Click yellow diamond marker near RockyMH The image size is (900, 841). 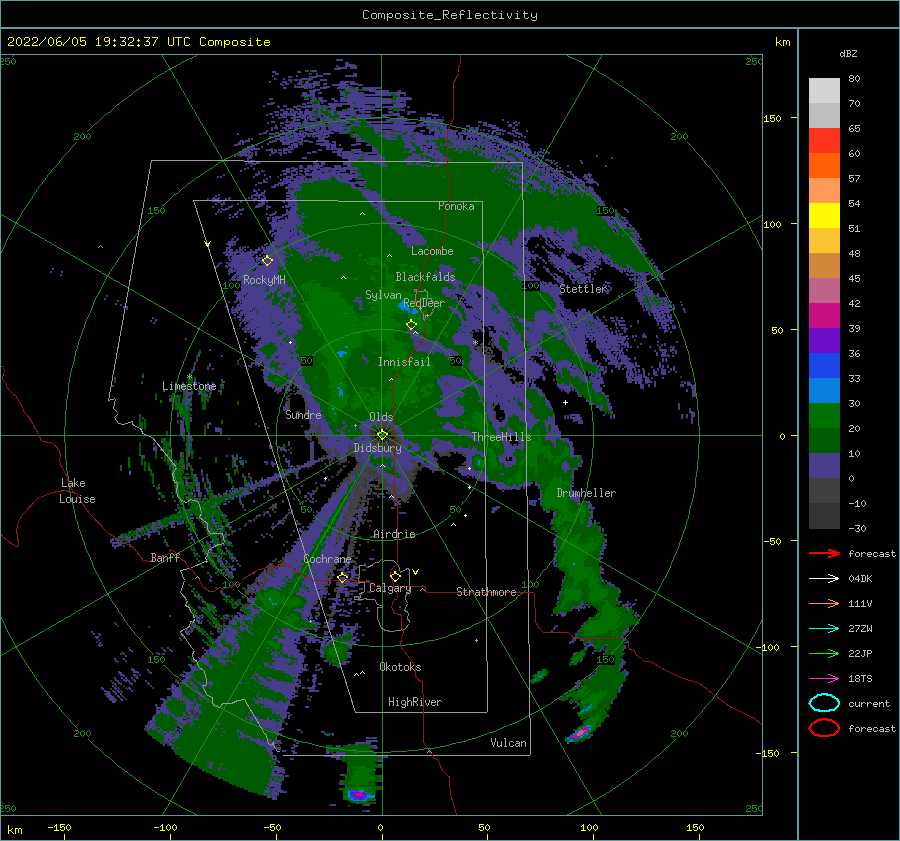tap(267, 261)
